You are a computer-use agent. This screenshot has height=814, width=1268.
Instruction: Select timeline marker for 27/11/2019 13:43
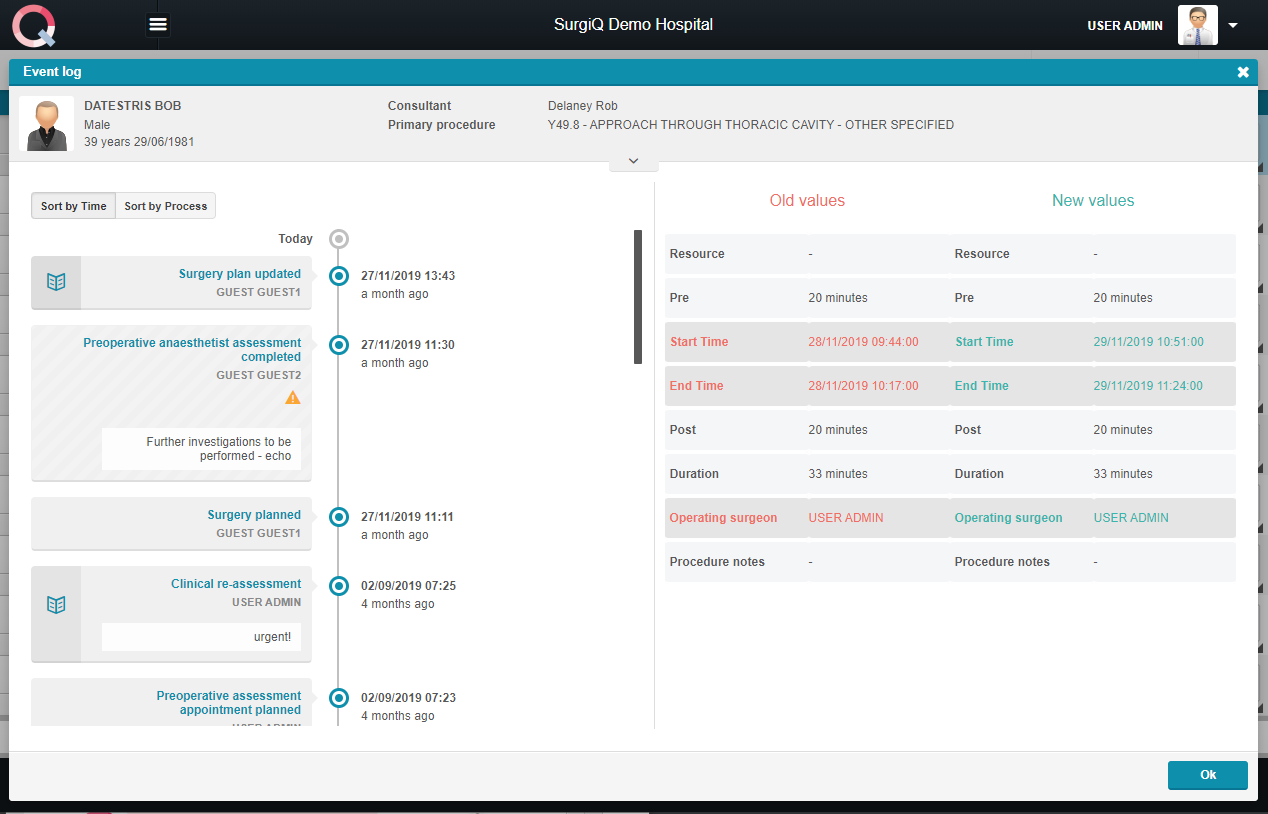(x=339, y=276)
